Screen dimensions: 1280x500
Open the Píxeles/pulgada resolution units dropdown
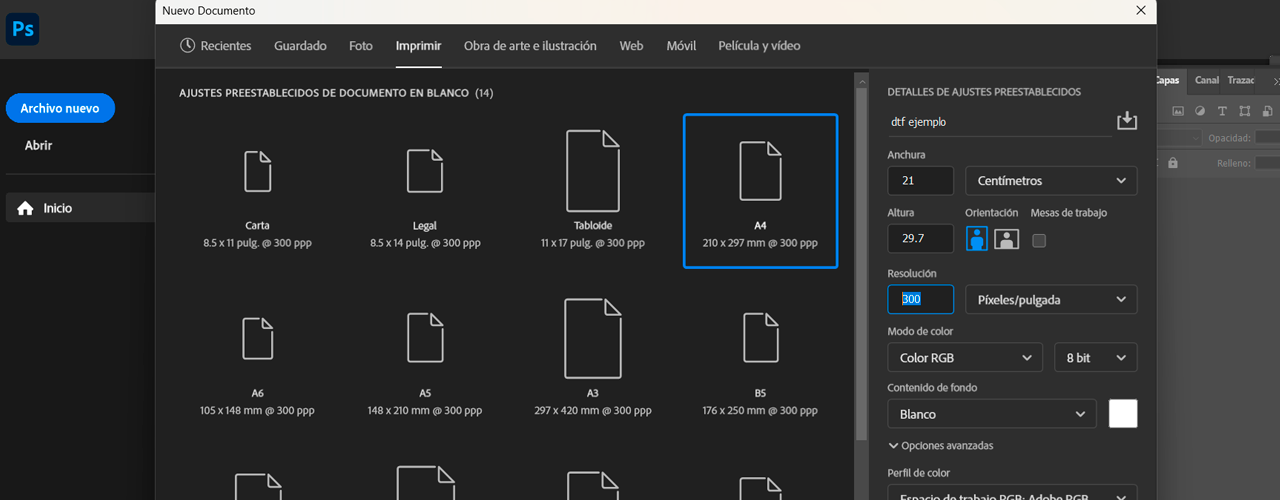(1051, 299)
